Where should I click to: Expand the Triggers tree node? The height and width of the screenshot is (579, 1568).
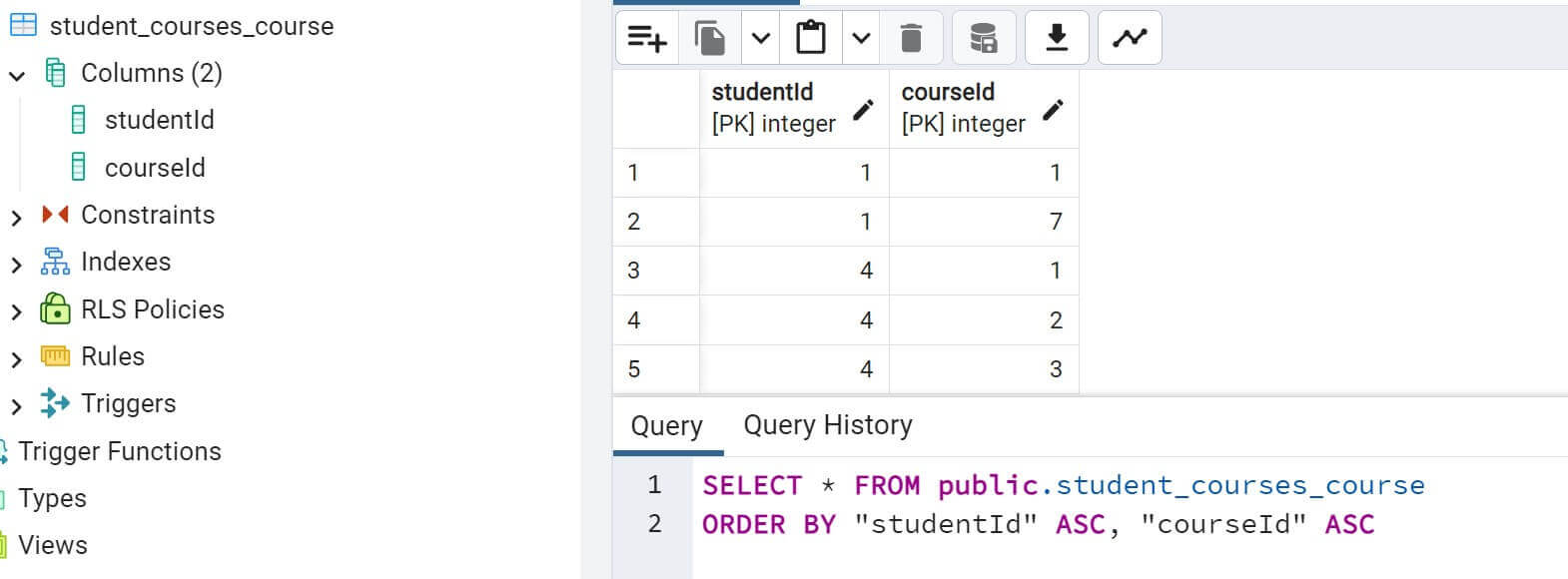16,405
